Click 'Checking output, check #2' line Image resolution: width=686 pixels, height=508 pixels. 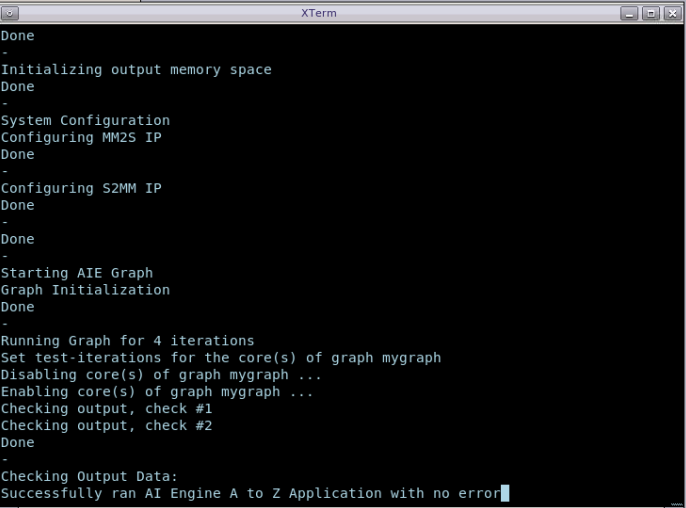click(107, 426)
